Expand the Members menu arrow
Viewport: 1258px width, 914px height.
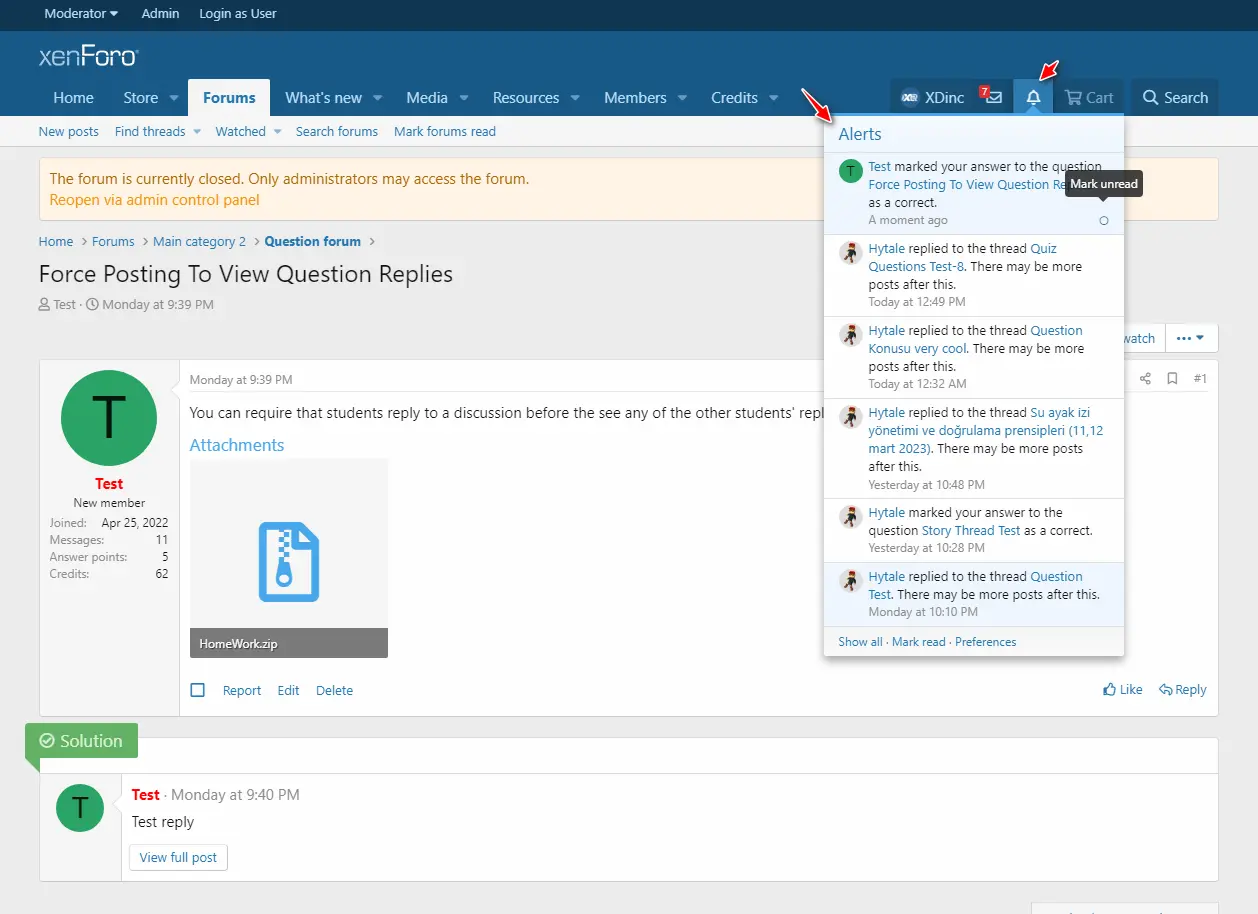[682, 98]
